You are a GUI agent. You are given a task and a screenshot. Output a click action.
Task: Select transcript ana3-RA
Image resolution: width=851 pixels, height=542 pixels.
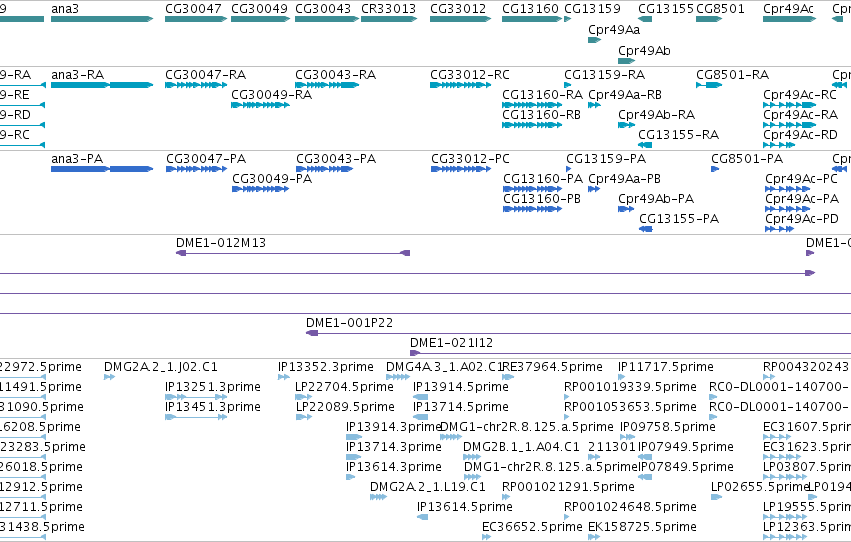coord(102,85)
